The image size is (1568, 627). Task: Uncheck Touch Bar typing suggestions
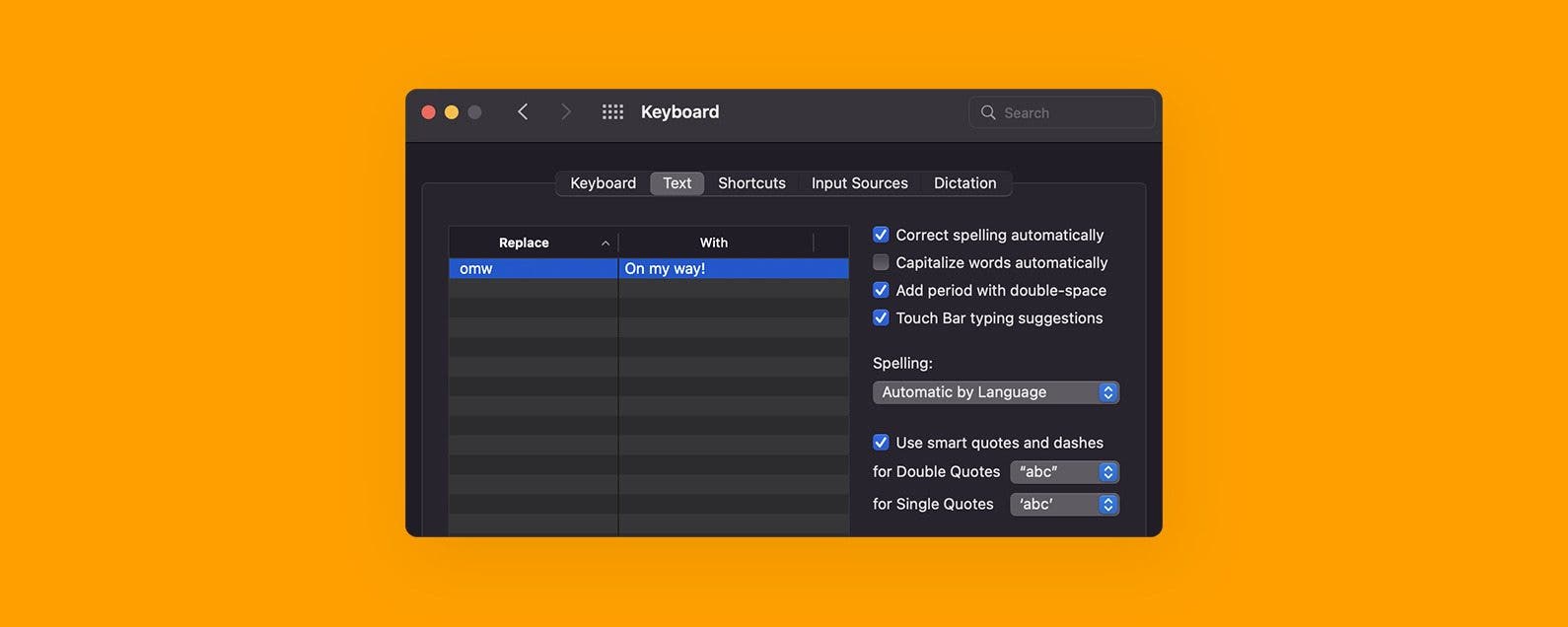(881, 317)
